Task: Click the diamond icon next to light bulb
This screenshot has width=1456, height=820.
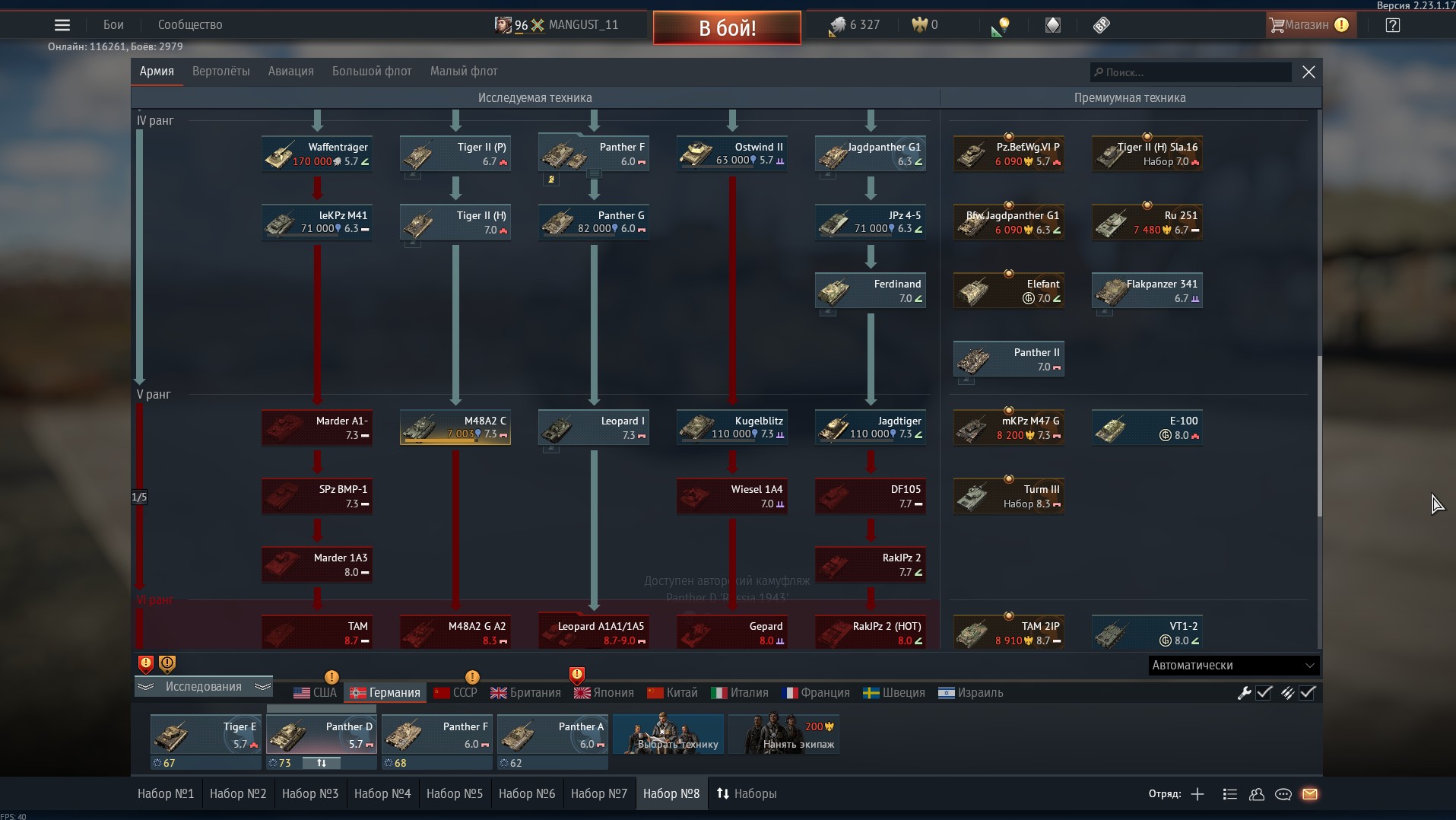Action: pos(1052,25)
